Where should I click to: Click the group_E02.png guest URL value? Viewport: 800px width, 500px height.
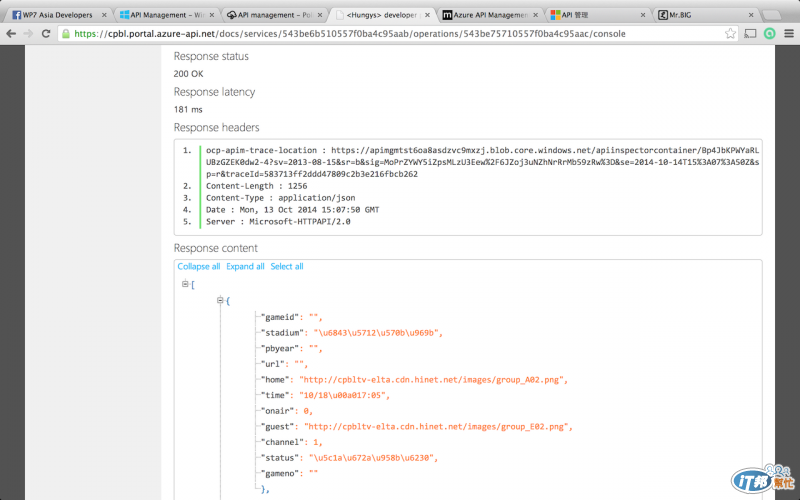tap(438, 427)
